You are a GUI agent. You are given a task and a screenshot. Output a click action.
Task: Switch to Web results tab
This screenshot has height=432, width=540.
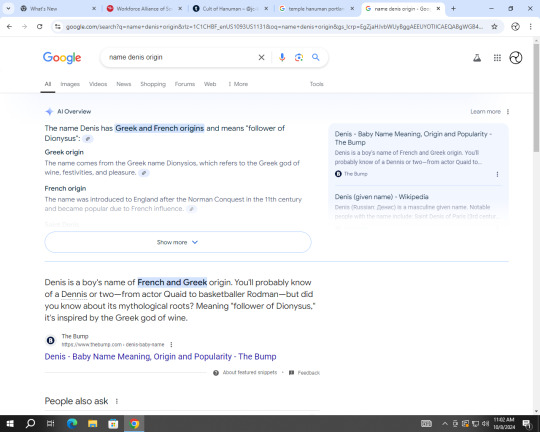coord(210,84)
